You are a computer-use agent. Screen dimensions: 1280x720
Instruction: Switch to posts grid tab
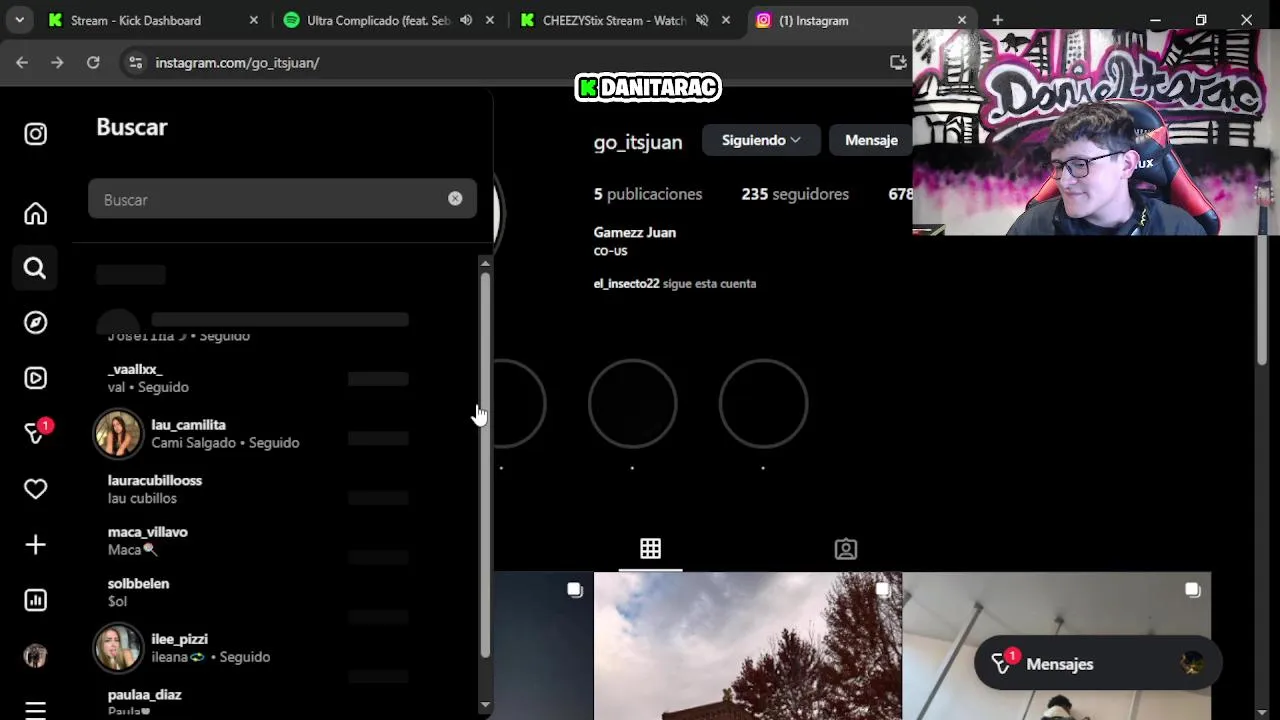[x=651, y=548]
